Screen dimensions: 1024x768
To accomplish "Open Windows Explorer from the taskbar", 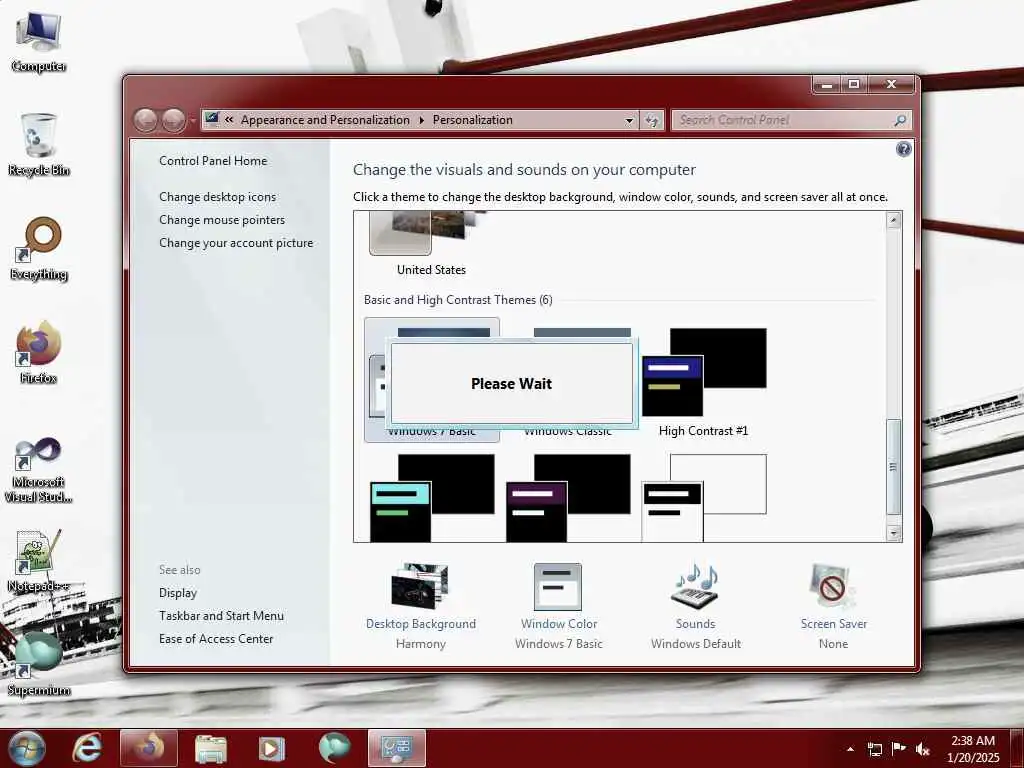I will coord(210,748).
